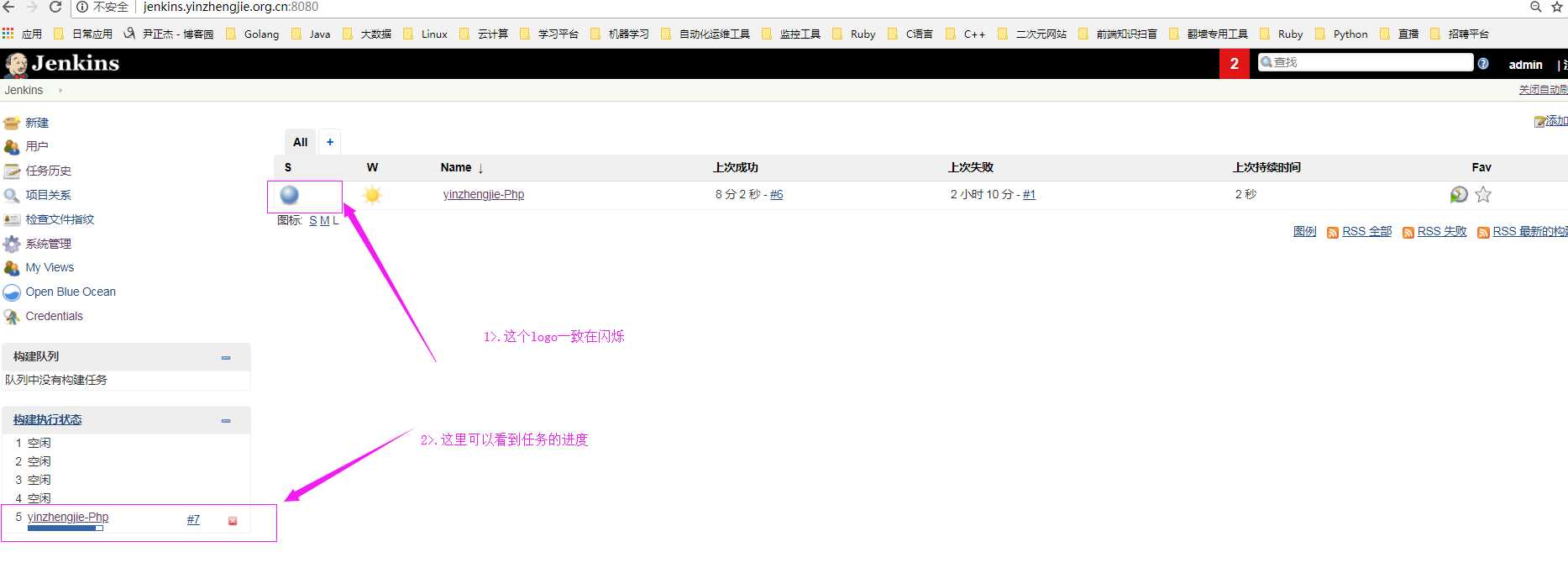Toggle the favorite star for yinzhengjie-Php
1568x568 pixels.
coord(1483,195)
